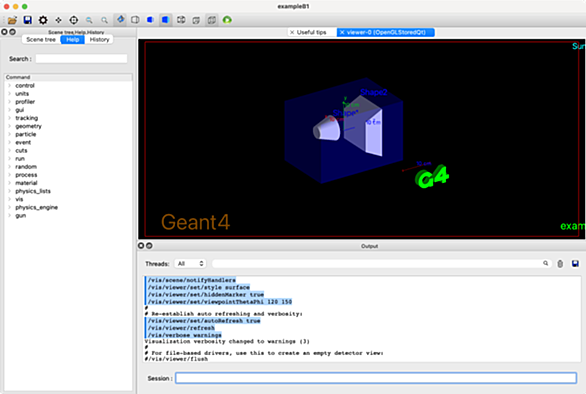This screenshot has height=394, width=586.
Task: Select the process command row
Action: coord(68,175)
